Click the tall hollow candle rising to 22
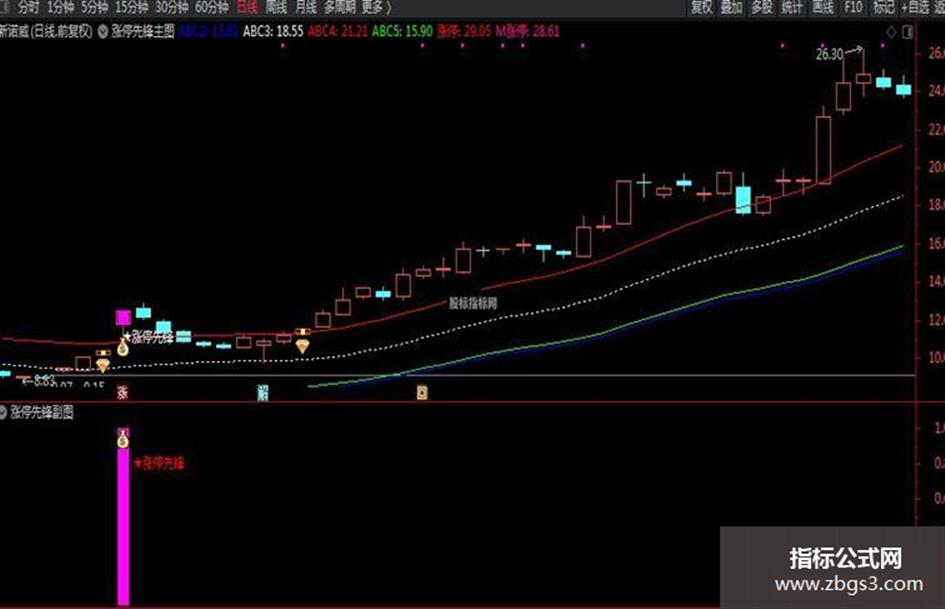945x609 pixels. 823,150
